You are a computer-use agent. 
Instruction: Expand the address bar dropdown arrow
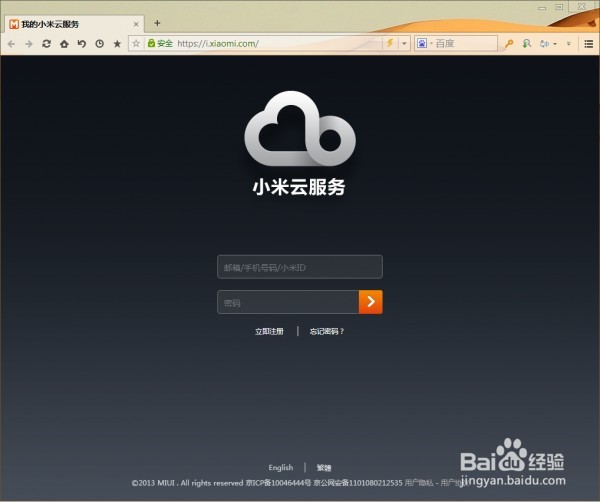(404, 44)
